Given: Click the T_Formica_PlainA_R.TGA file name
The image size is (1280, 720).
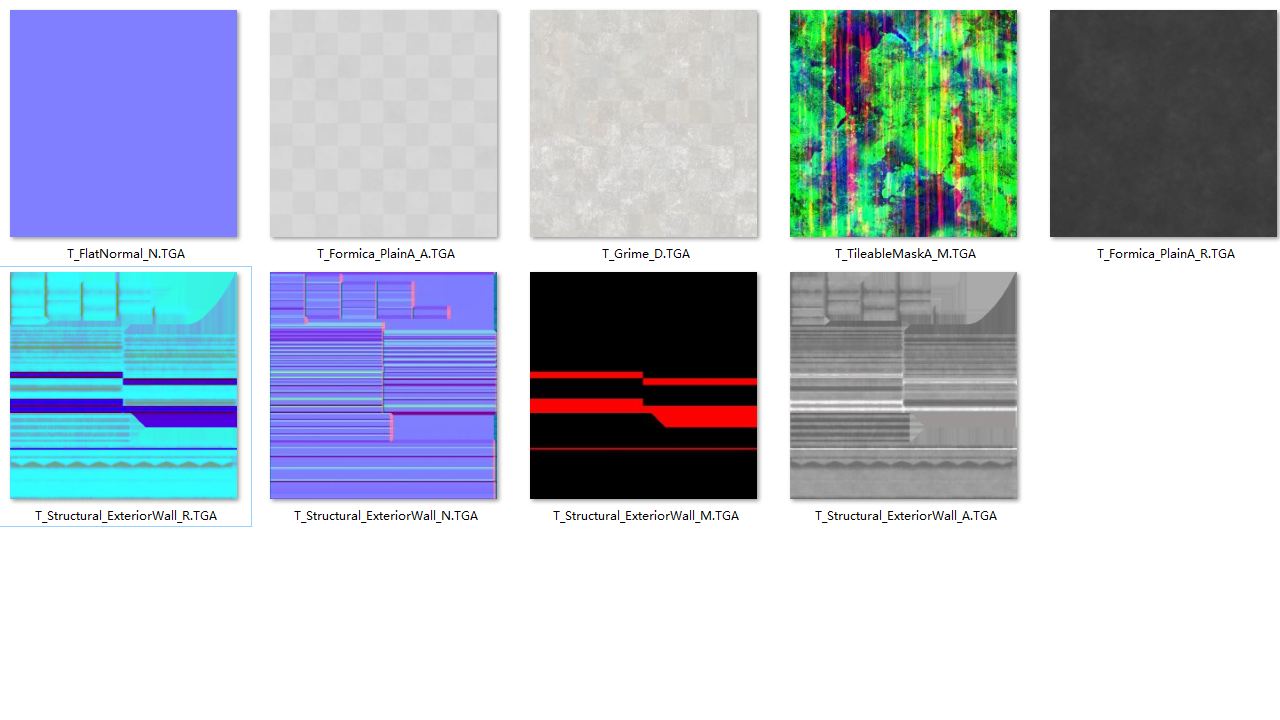Looking at the screenshot, I should [x=1166, y=254].
